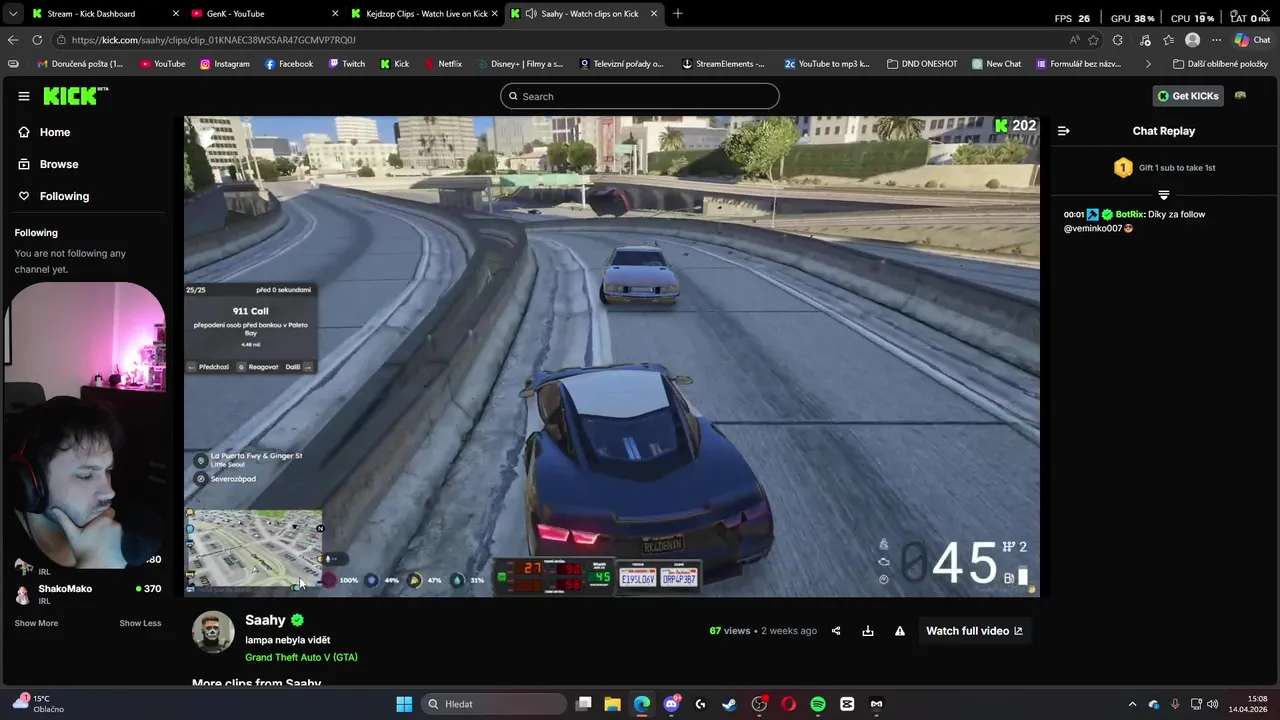Open a new browser tab

678,14
